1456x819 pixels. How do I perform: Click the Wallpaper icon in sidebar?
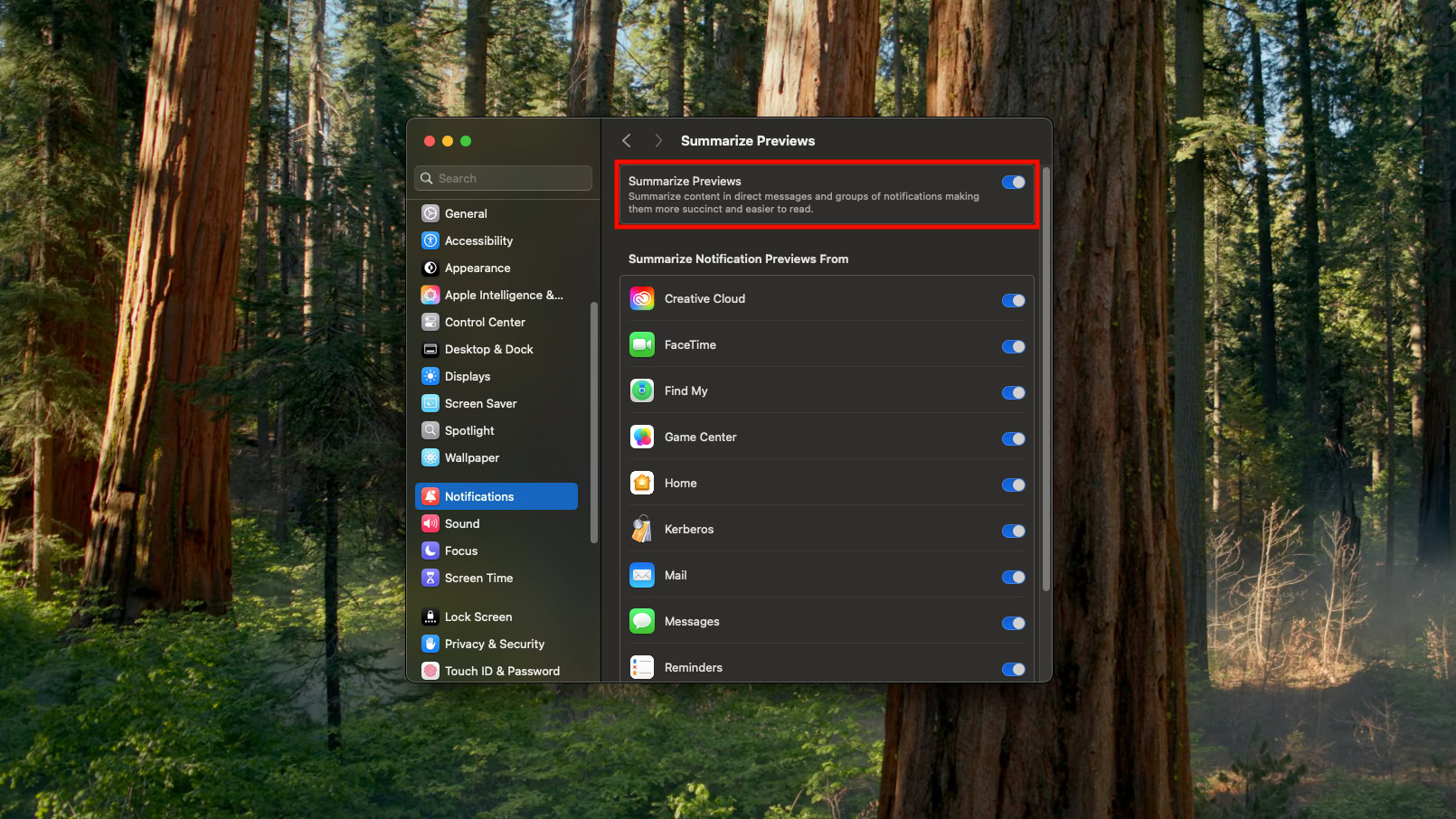[430, 457]
